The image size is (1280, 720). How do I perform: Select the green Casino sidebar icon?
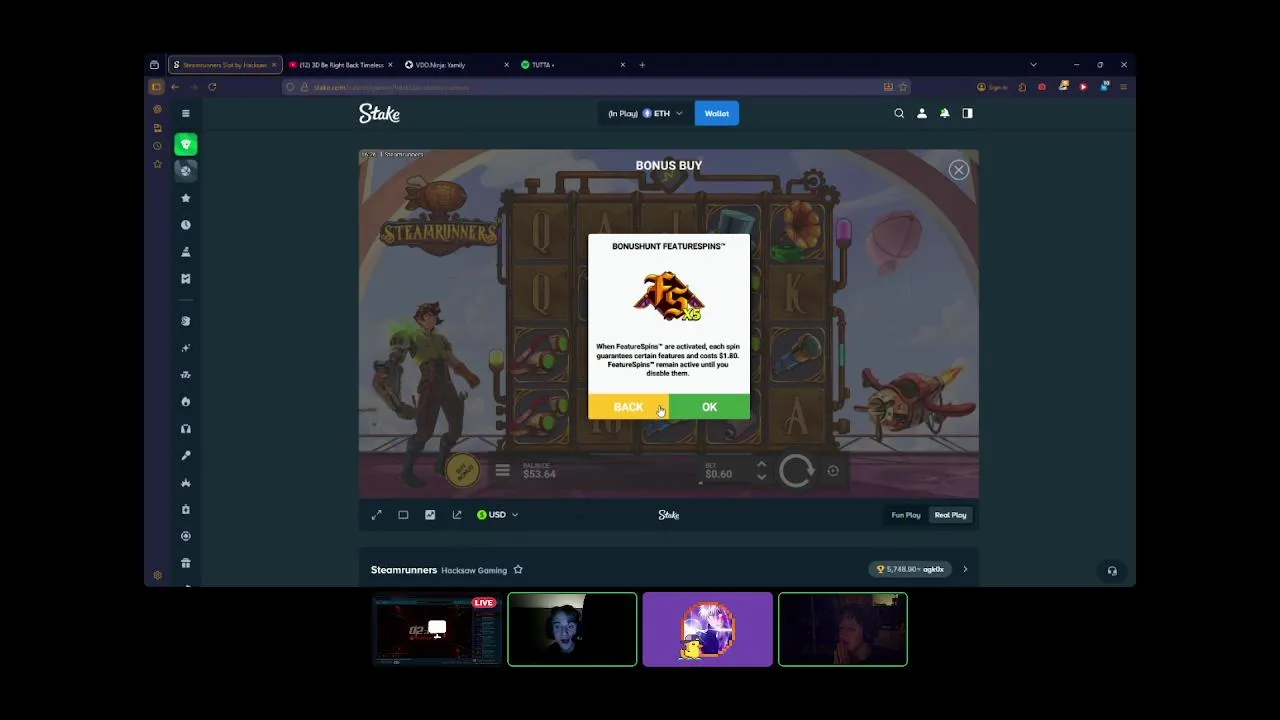185,144
